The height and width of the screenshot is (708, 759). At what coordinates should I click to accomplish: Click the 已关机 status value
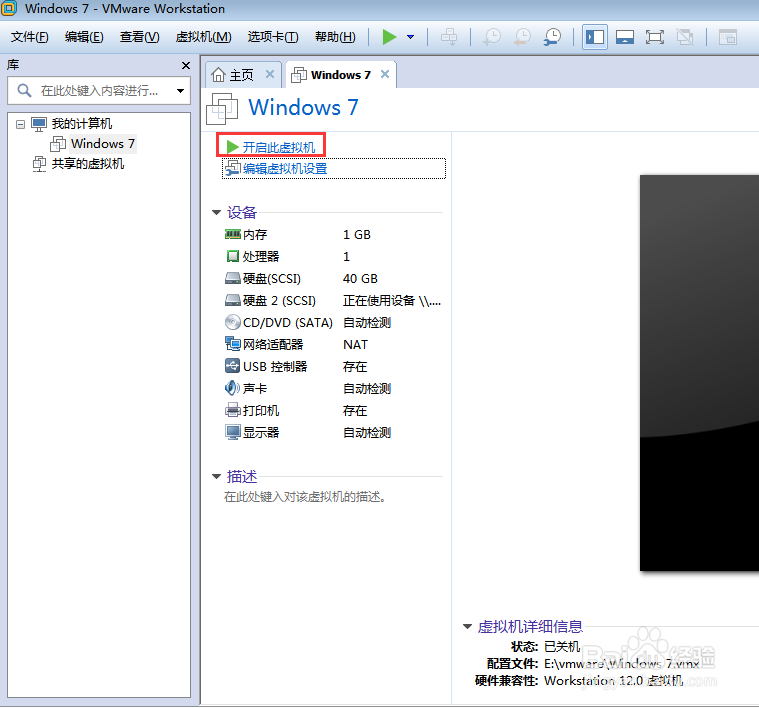tap(562, 647)
